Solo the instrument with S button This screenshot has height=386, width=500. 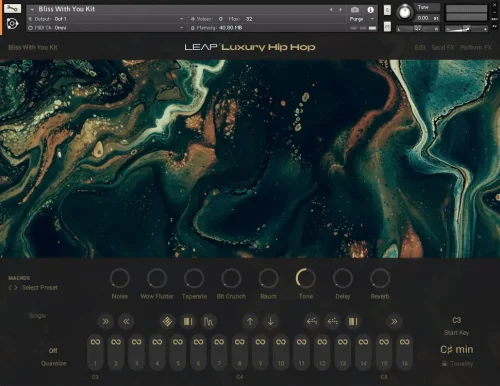click(387, 10)
